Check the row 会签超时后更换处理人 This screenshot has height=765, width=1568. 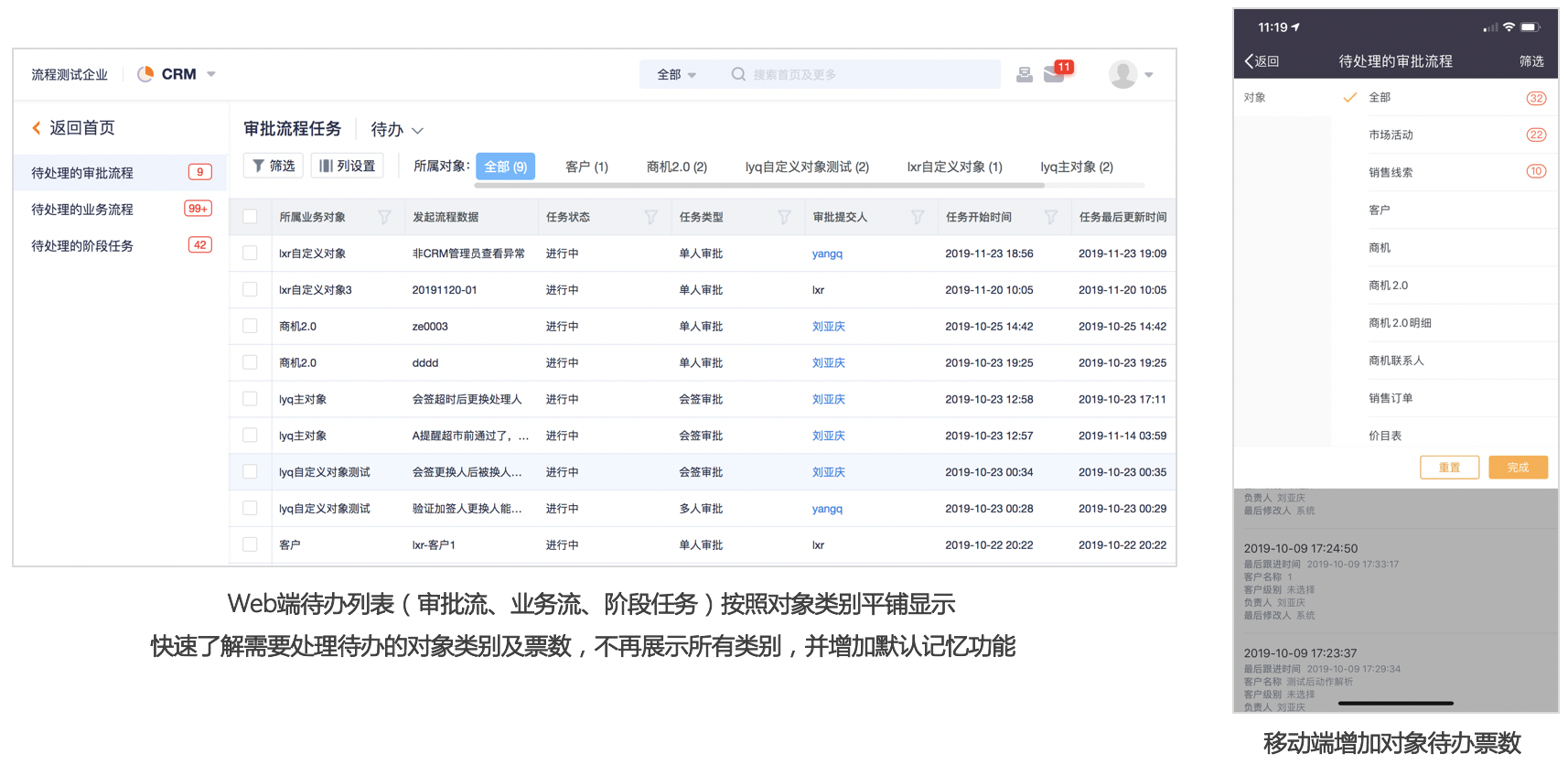(250, 399)
